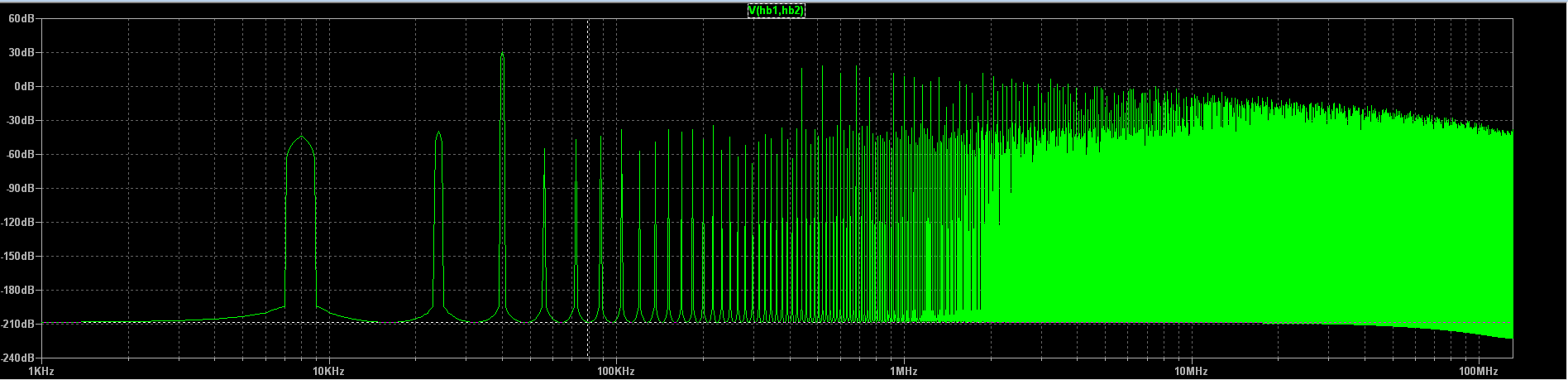Image resolution: width=1568 pixels, height=380 pixels.
Task: Click the 0dB vertical axis label
Action: [24, 87]
